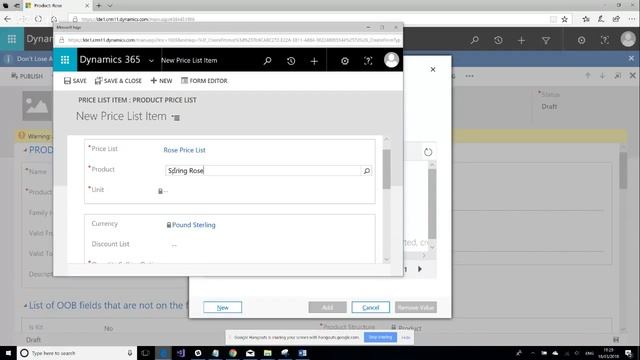640x360 pixels.
Task: Click Save & Close command
Action: 118,81
